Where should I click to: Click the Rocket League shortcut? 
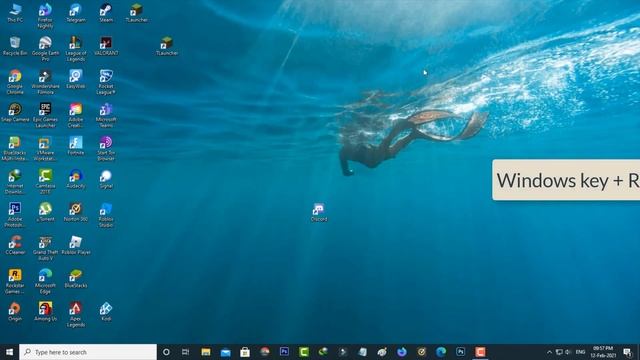pyautogui.click(x=106, y=82)
